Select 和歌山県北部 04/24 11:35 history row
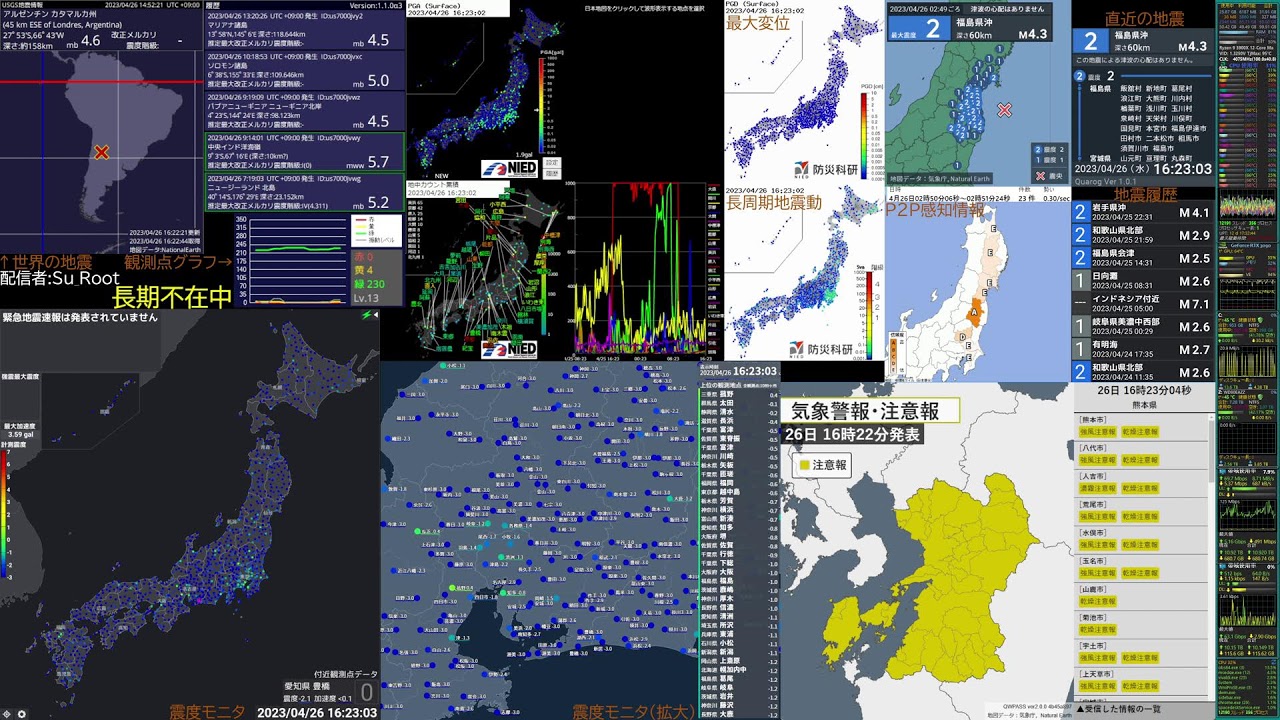This screenshot has height=720, width=1280. [x=1142, y=373]
